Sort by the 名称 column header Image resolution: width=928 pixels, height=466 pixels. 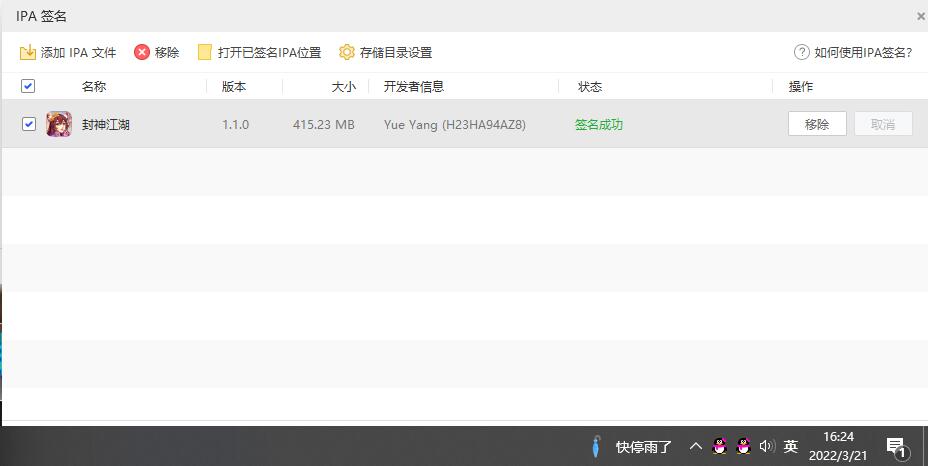[x=94, y=86]
